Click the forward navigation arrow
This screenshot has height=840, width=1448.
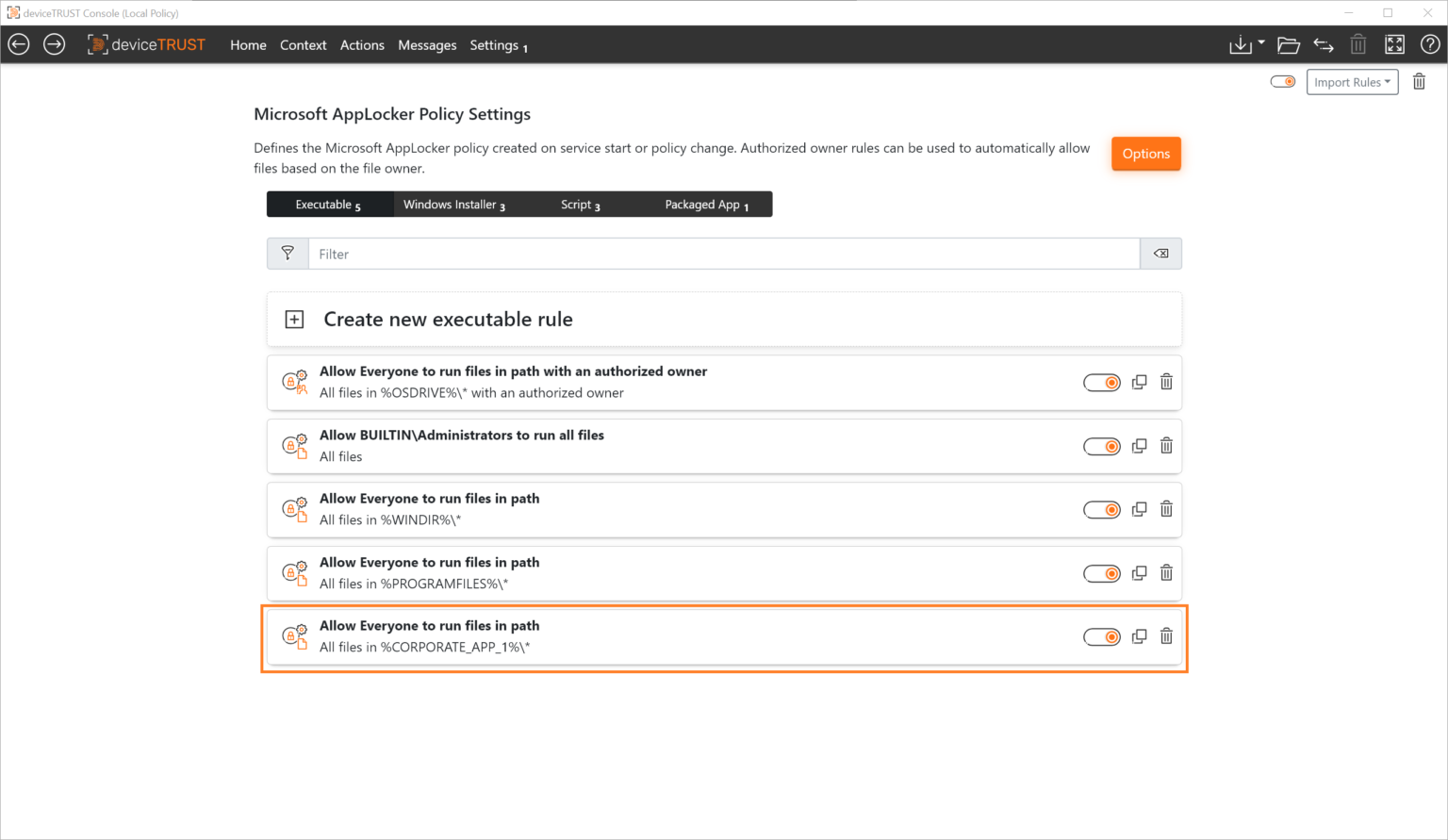click(x=54, y=43)
